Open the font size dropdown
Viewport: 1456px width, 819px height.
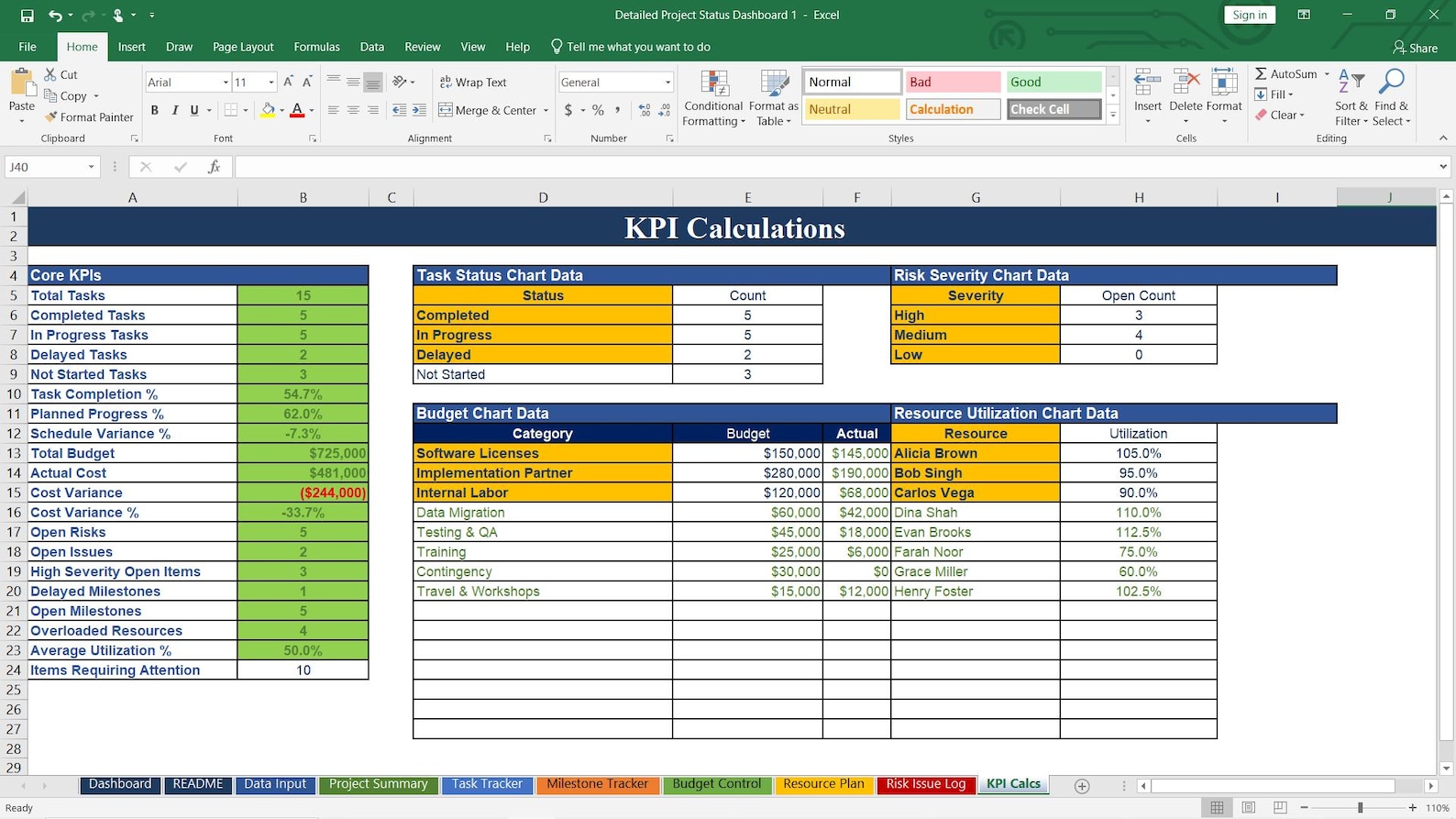[x=271, y=83]
